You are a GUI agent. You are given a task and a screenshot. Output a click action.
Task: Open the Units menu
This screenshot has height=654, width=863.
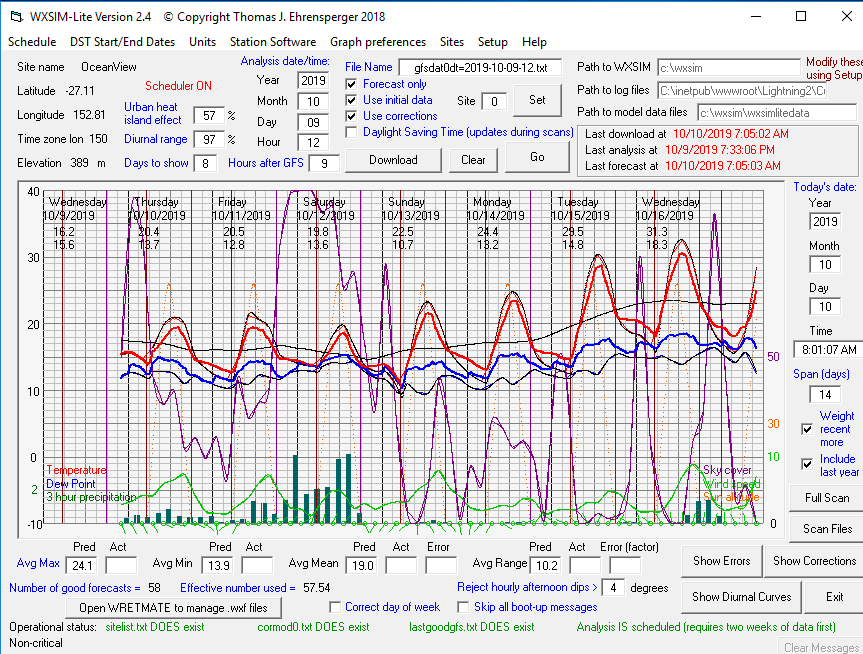(x=203, y=42)
